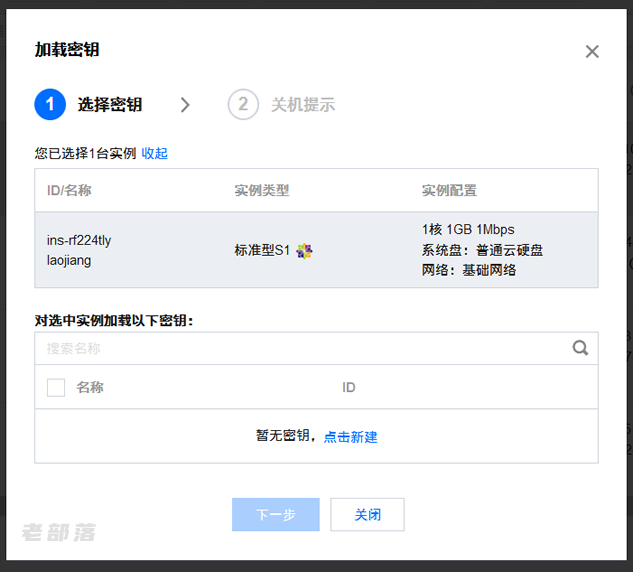Tick the select-all checkbox beside 名称
The width and height of the screenshot is (633, 572).
pos(56,388)
